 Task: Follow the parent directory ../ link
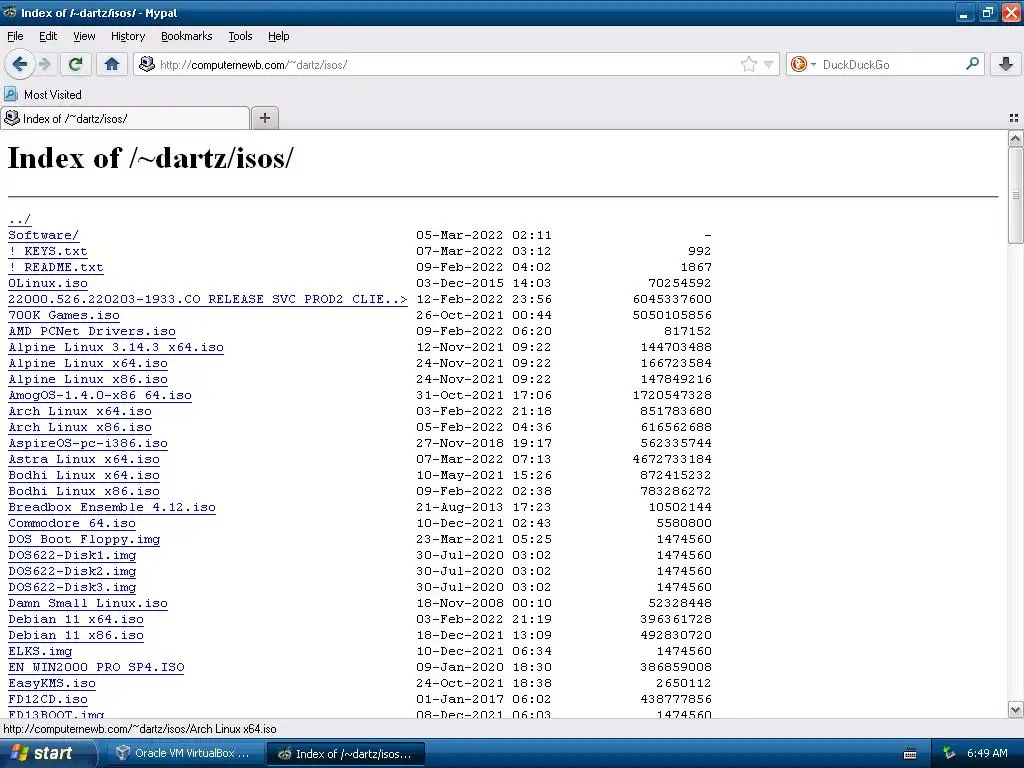click(x=20, y=219)
